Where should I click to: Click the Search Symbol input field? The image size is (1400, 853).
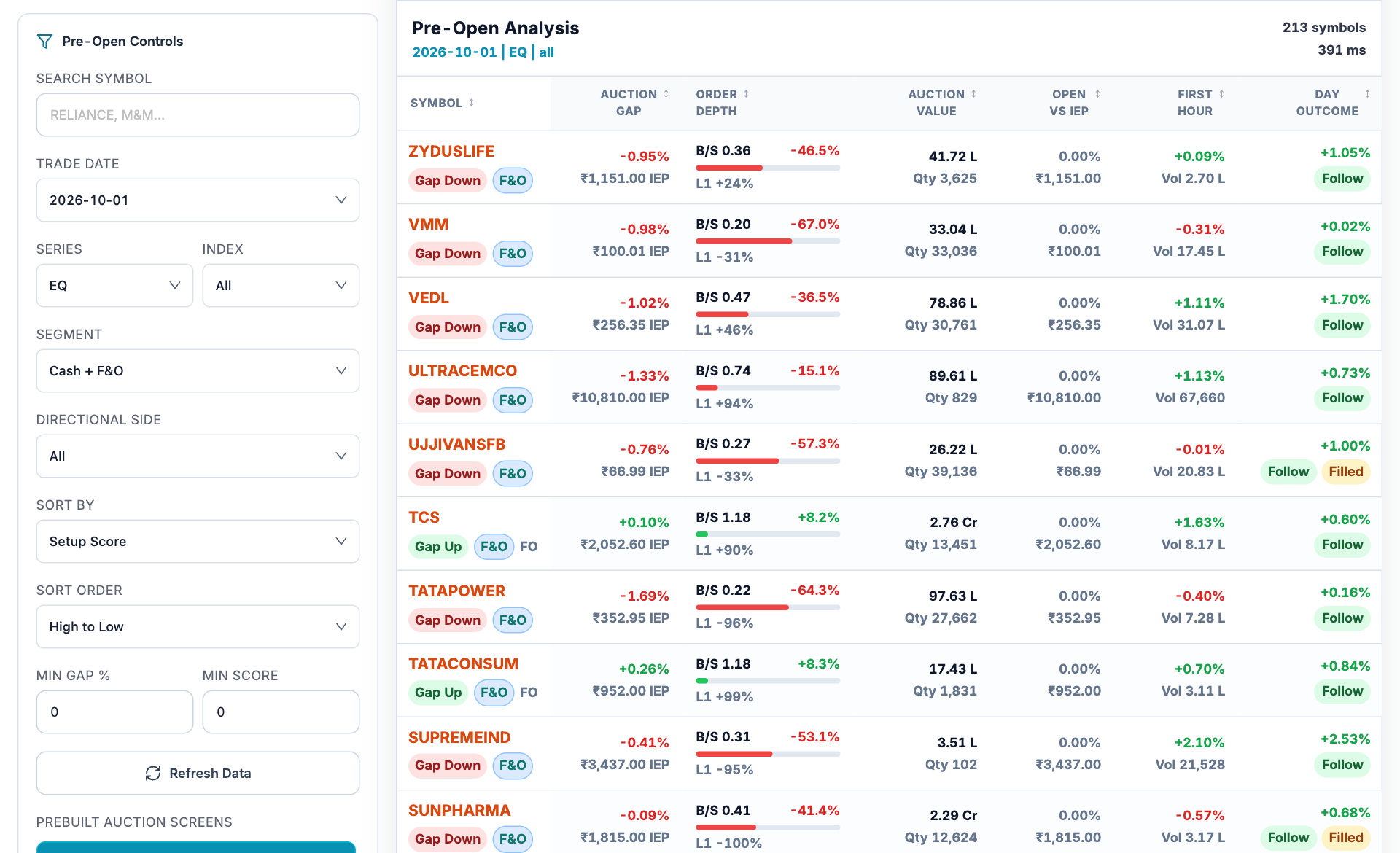point(198,114)
